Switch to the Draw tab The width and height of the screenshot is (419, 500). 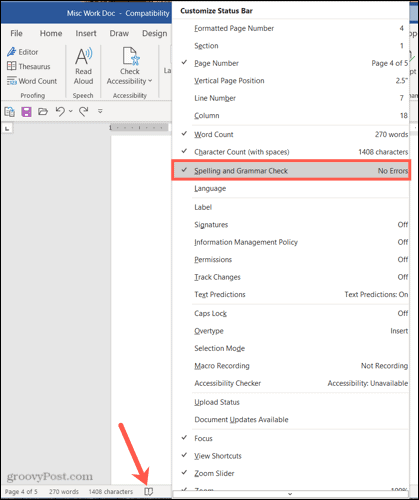click(x=119, y=33)
